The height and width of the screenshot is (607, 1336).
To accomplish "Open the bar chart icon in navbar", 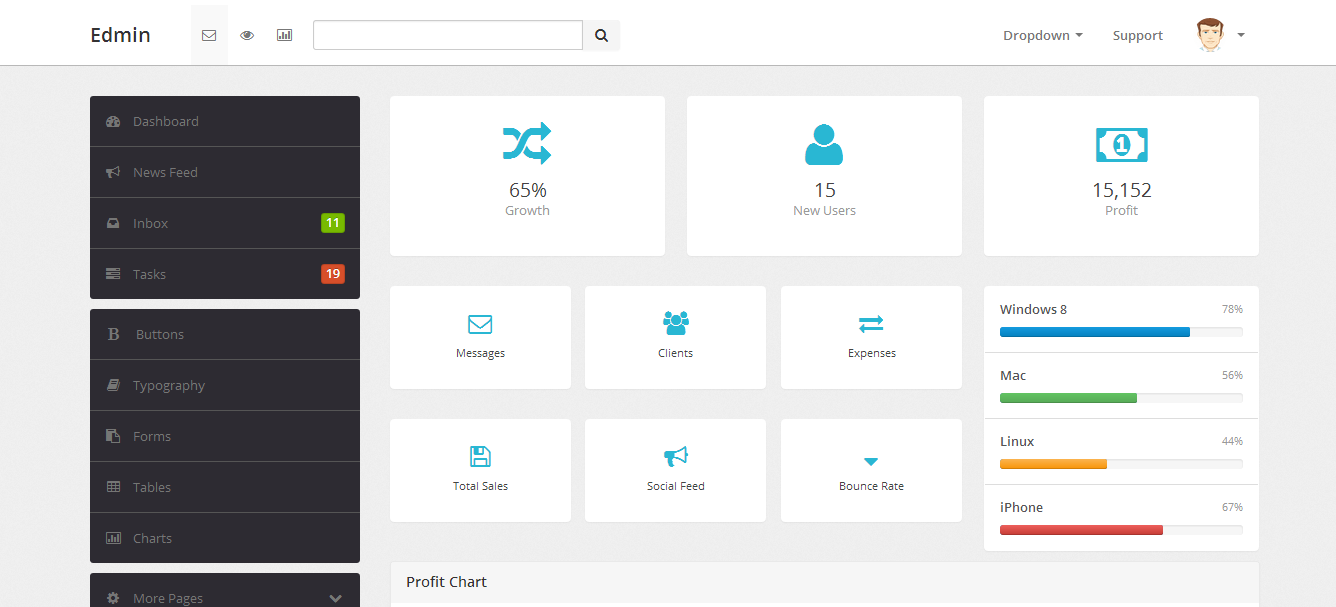I will click(x=285, y=35).
